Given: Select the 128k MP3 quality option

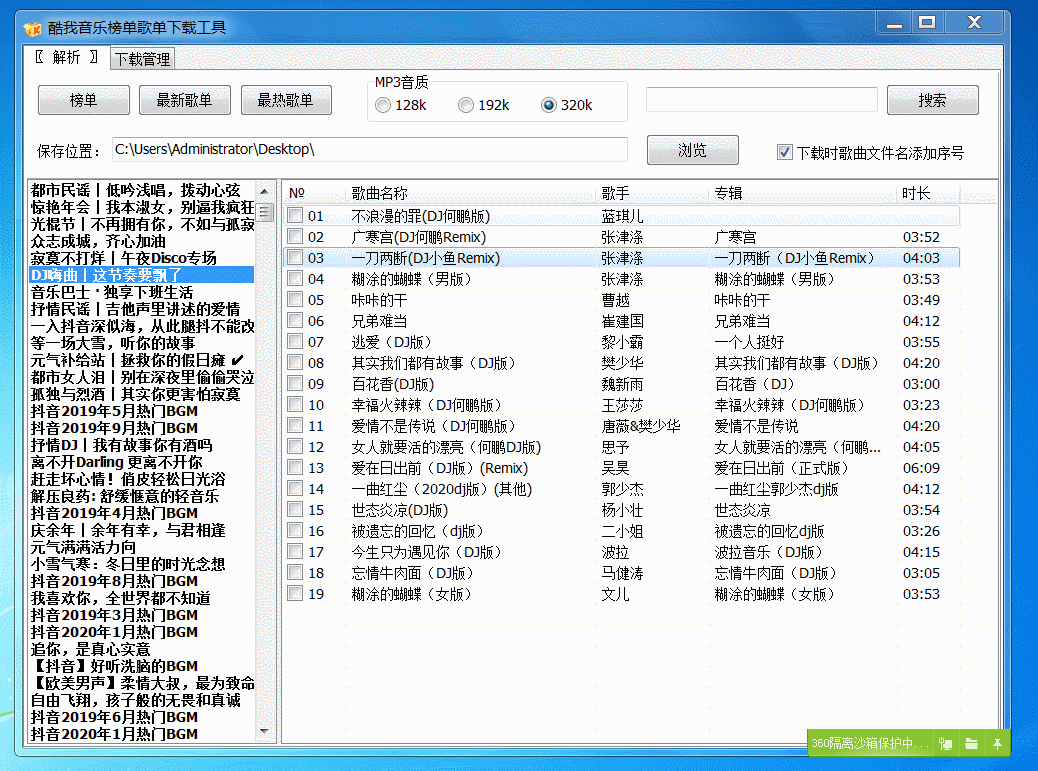Looking at the screenshot, I should click(x=383, y=105).
